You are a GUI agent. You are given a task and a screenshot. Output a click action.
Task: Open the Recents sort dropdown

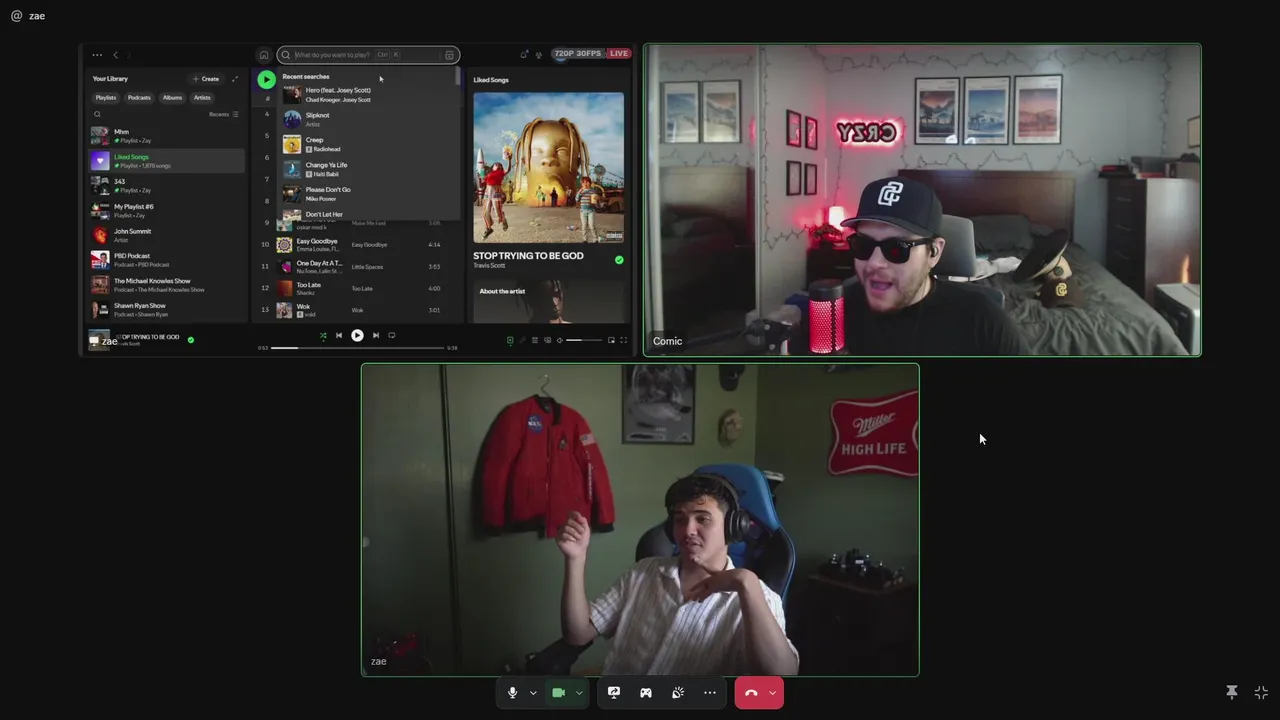point(223,114)
